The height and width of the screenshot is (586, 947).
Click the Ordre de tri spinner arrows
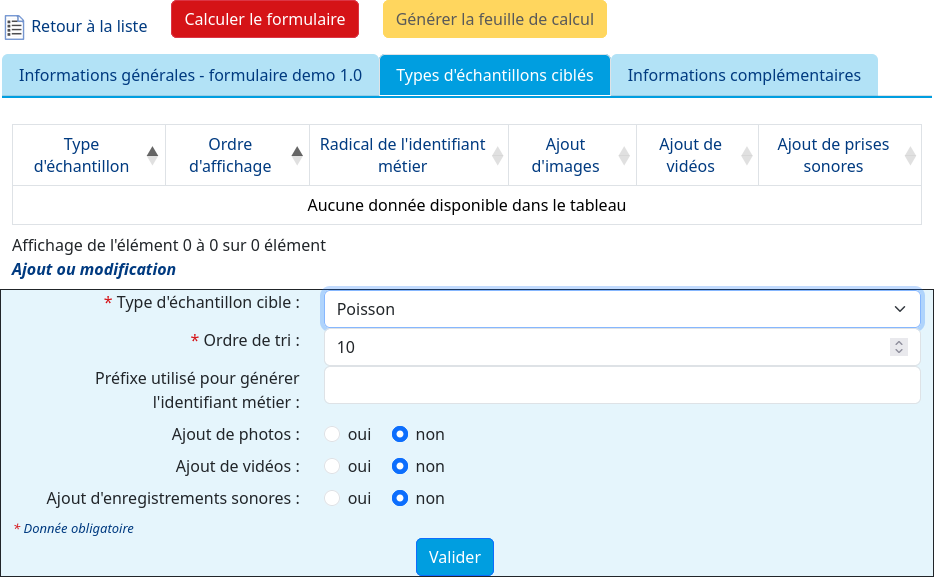tap(898, 347)
